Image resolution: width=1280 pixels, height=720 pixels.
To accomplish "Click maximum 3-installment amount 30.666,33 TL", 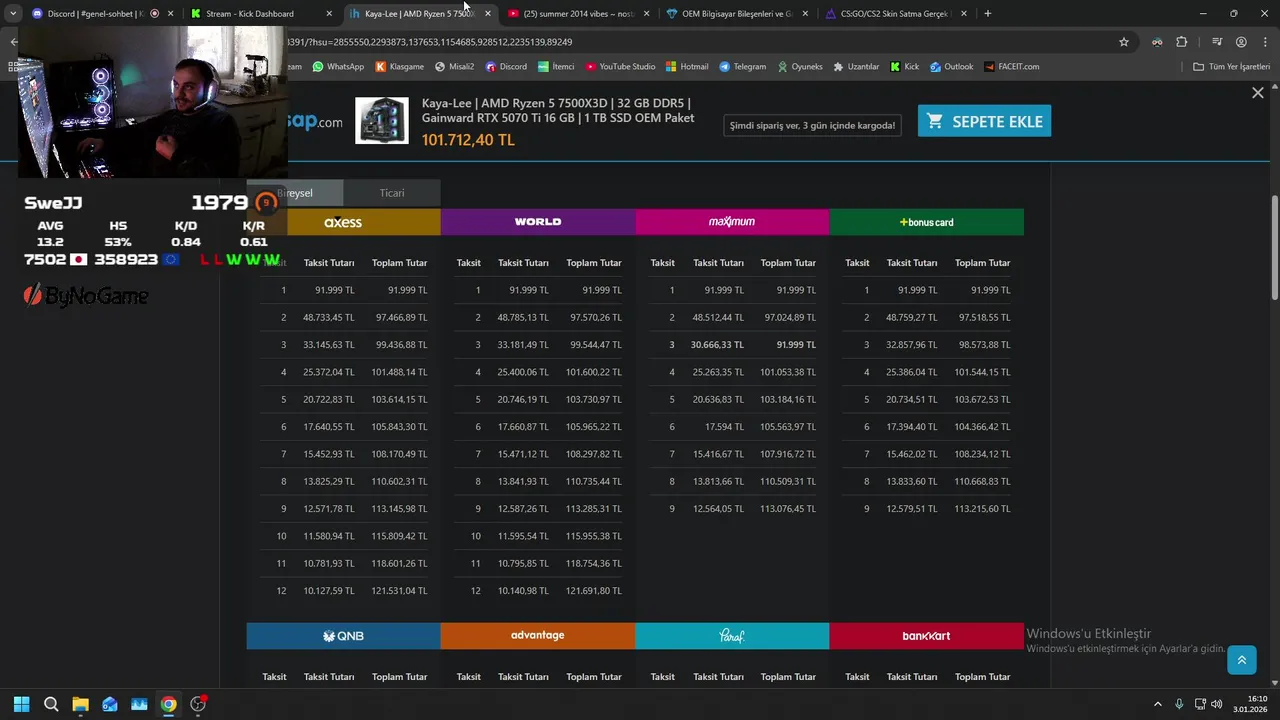I will [717, 344].
